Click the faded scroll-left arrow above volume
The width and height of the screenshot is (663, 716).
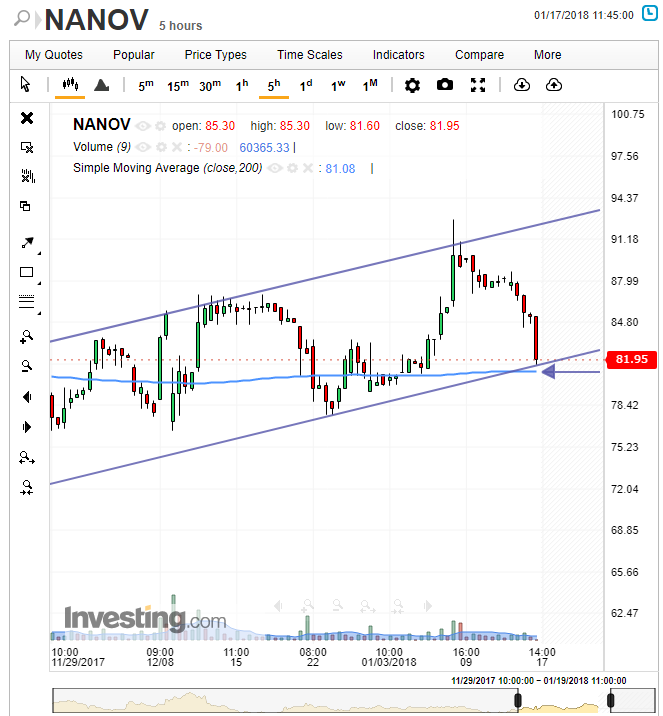(x=278, y=606)
